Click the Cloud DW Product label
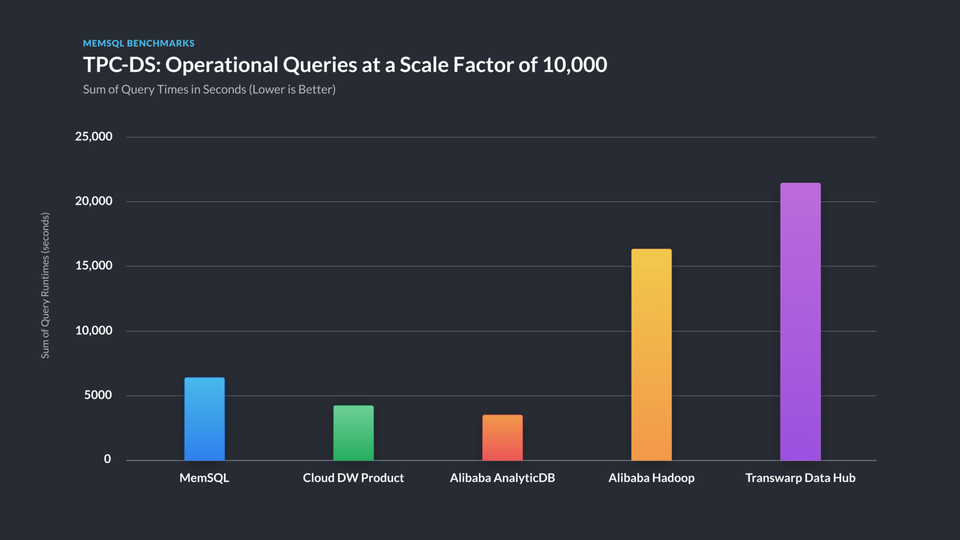Image resolution: width=960 pixels, height=540 pixels. [x=353, y=478]
